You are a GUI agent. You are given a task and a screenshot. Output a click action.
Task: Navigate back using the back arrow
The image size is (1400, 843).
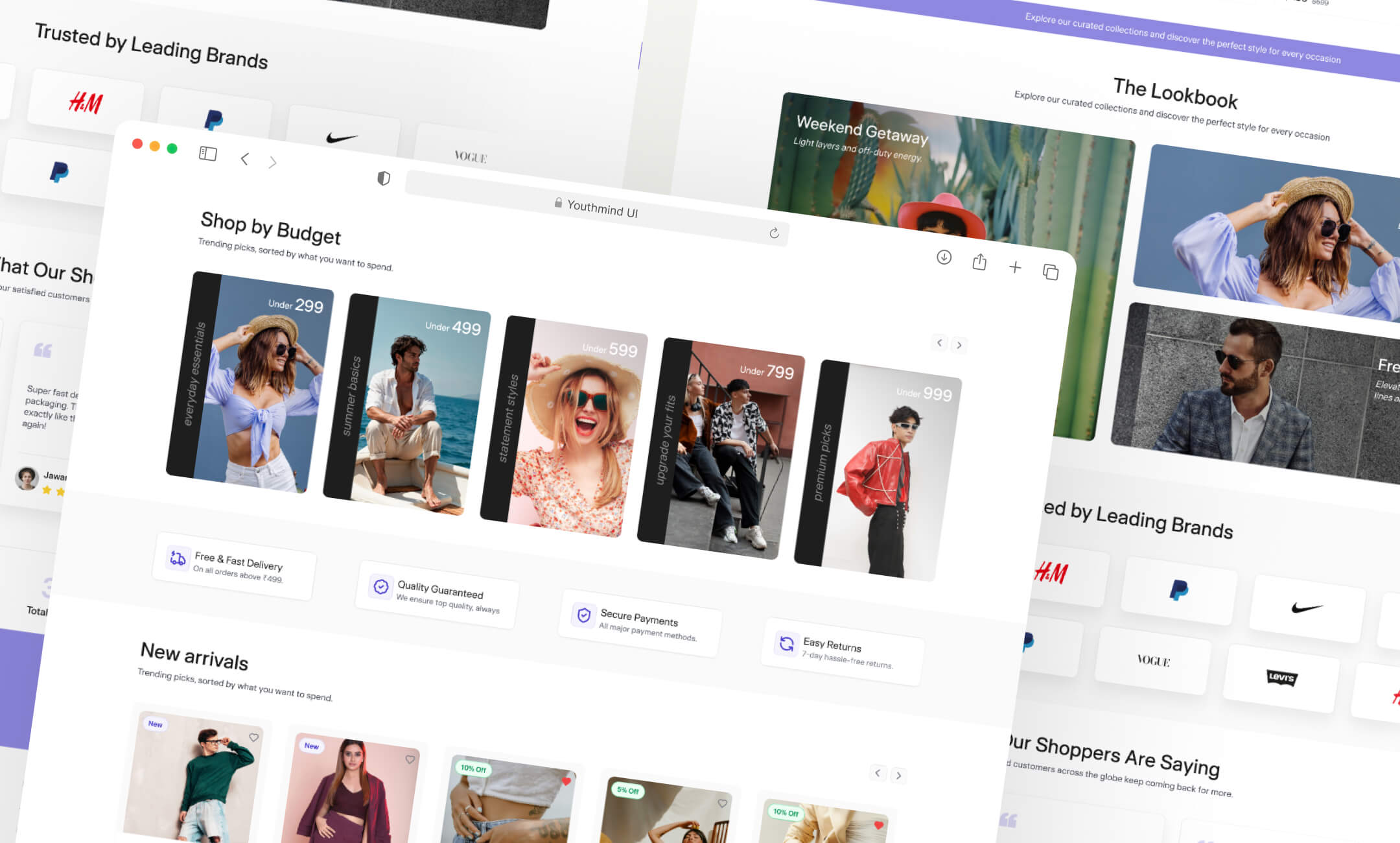click(x=244, y=158)
